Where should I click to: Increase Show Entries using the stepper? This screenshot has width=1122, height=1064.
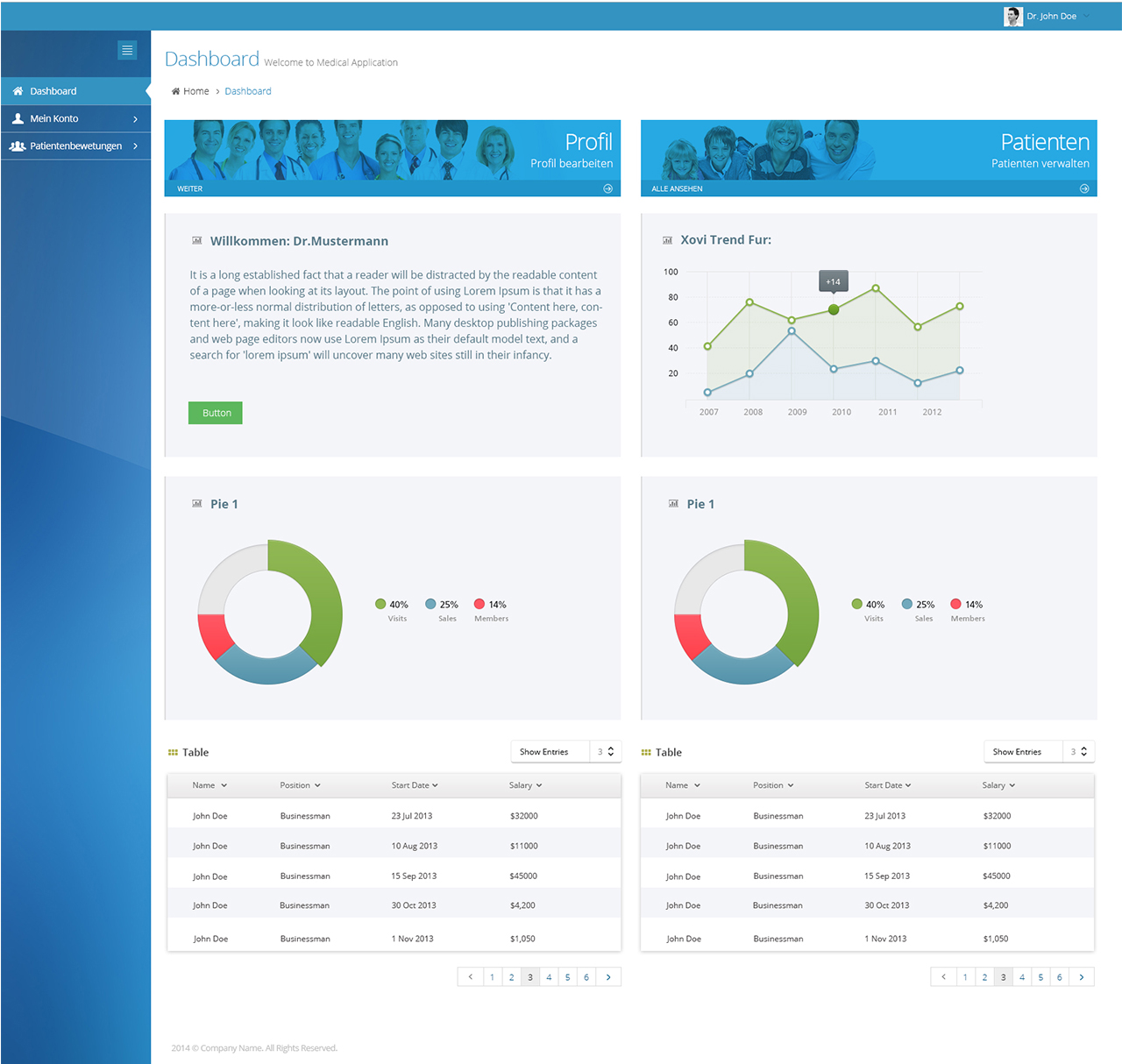[610, 748]
